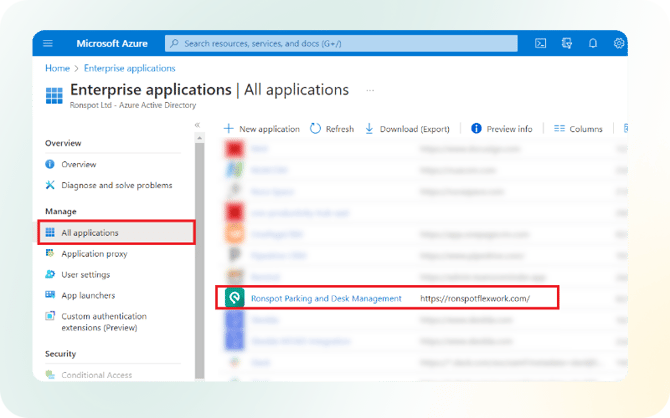Click the App launchers icon

(x=50, y=295)
